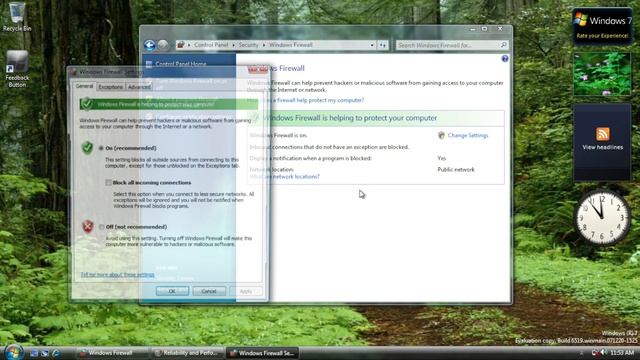Image resolution: width=640 pixels, height=360 pixels.
Task: Click Windows Firewall Settings taskbar button
Action: (263, 353)
